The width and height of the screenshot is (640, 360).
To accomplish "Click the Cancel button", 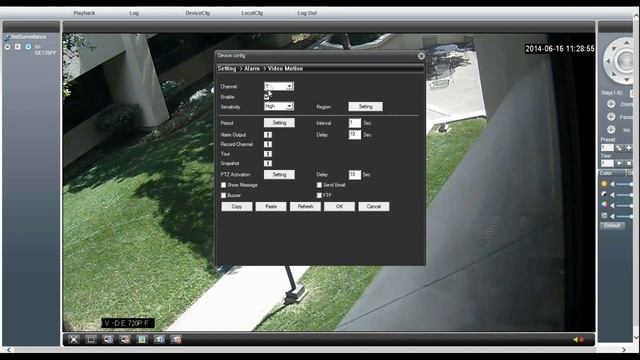I will [373, 207].
